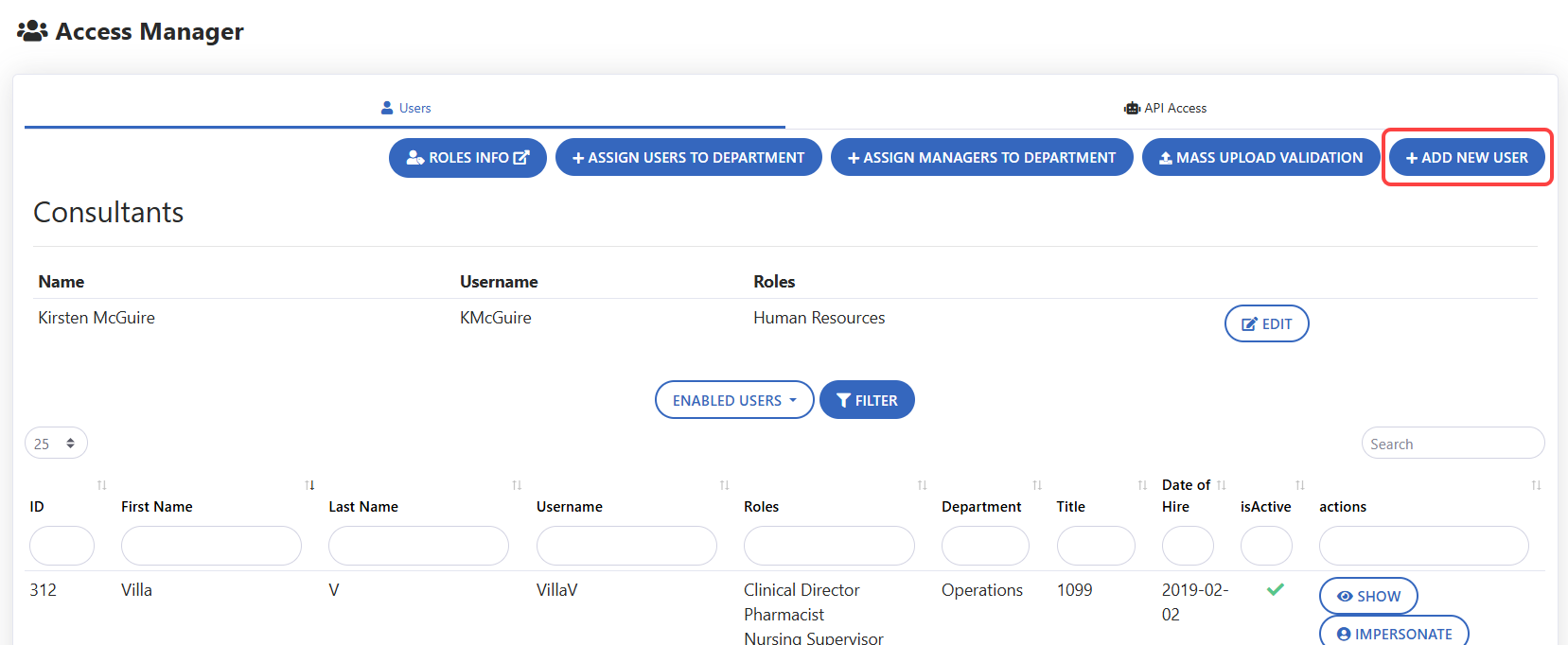Sort by First Name column arrows

pos(309,485)
